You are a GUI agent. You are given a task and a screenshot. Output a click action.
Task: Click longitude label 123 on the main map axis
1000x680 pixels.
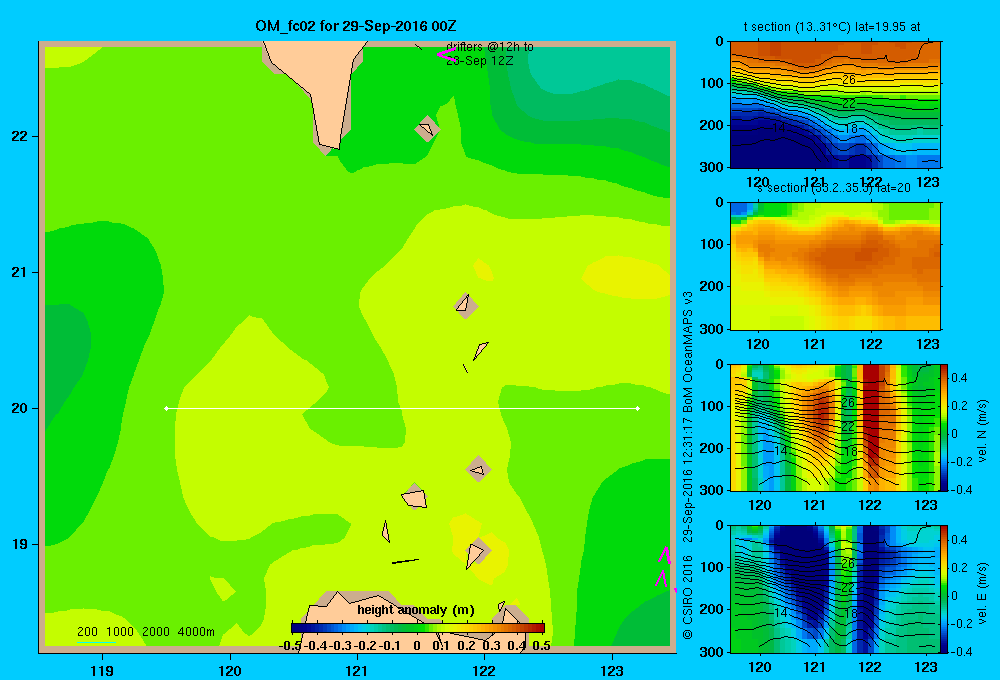[x=612, y=670]
